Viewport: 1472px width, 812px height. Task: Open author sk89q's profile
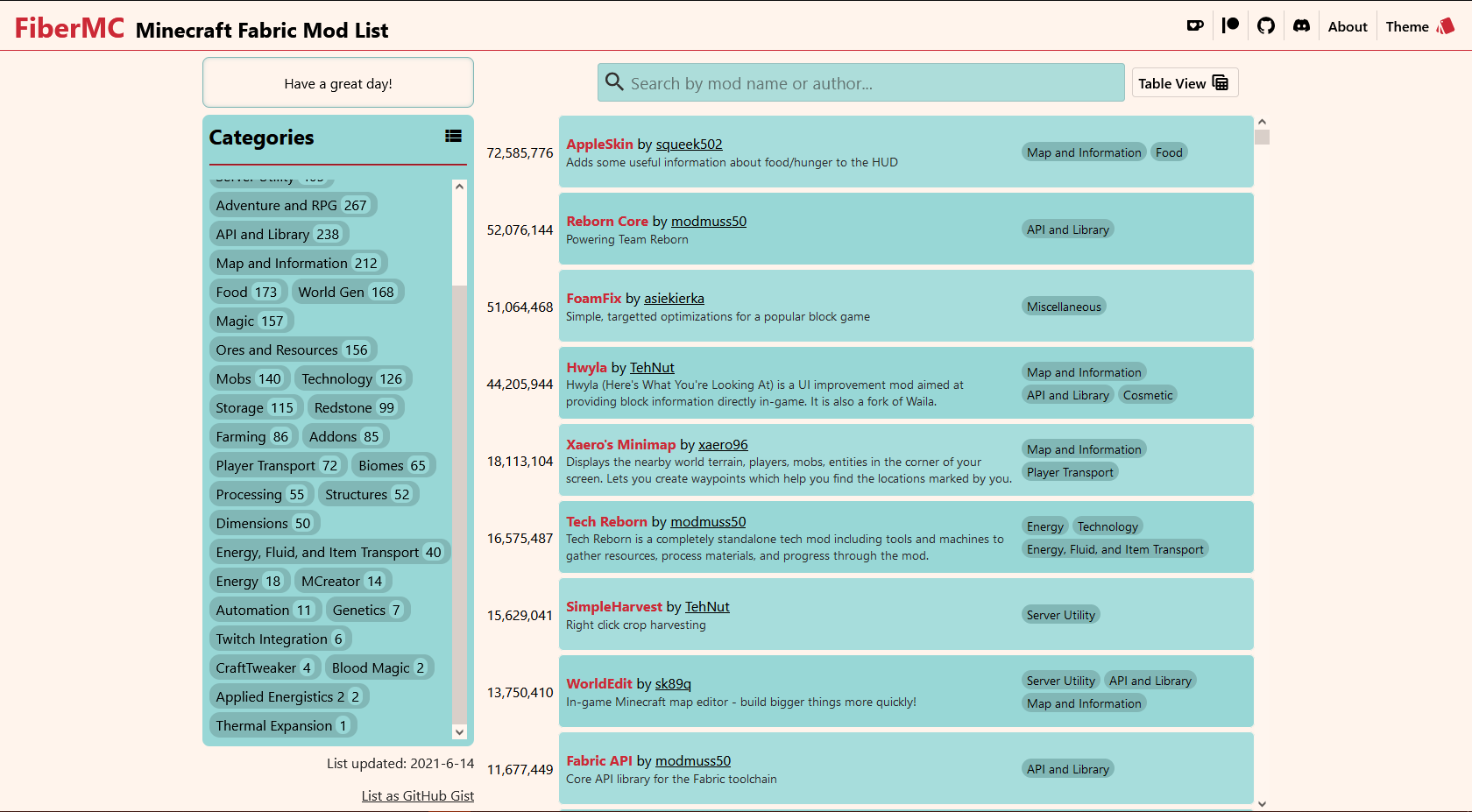673,684
